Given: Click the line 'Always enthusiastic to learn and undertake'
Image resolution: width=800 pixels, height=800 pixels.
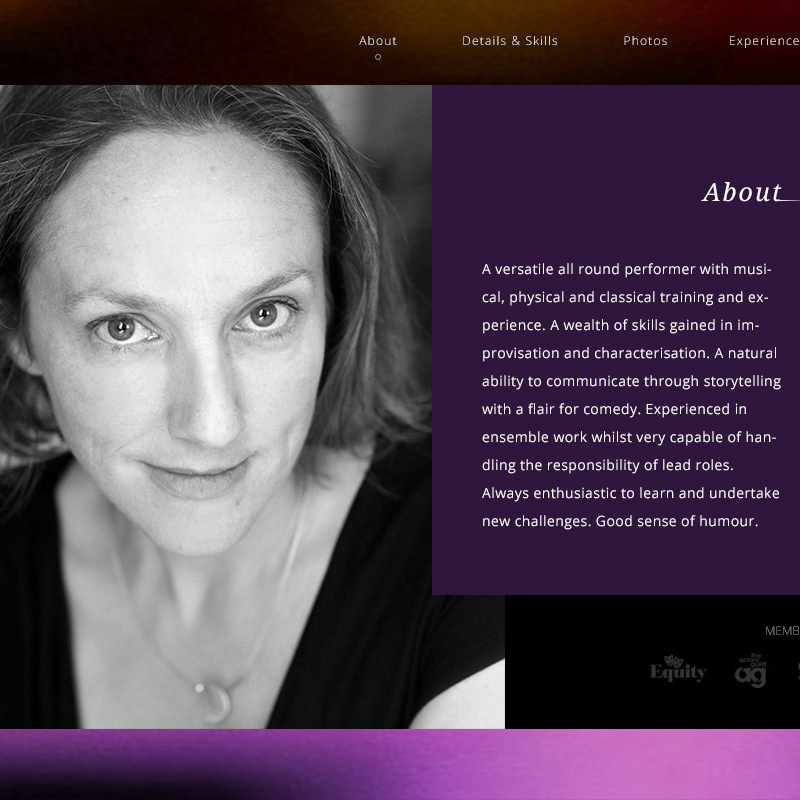Looking at the screenshot, I should 631,493.
